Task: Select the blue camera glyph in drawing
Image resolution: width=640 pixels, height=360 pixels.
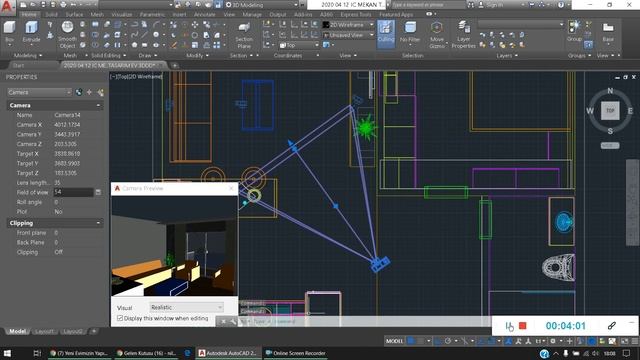Action: tap(380, 264)
